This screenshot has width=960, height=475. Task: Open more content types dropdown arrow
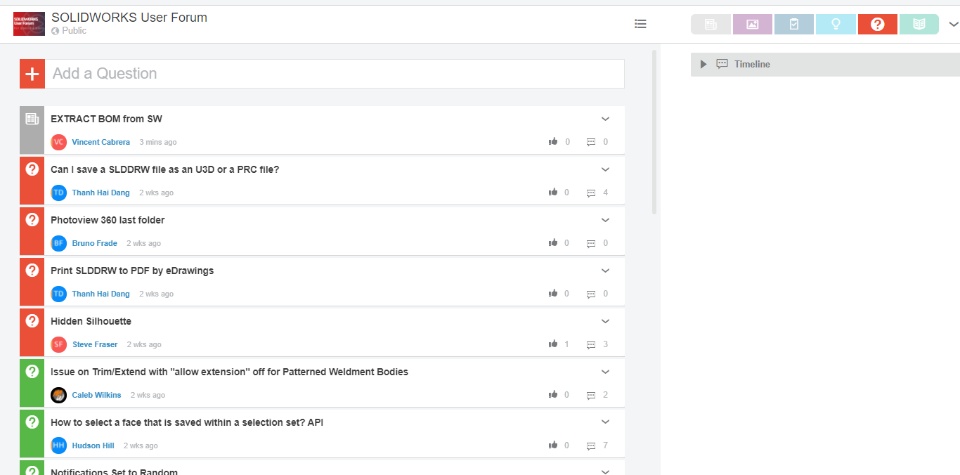pyautogui.click(x=952, y=24)
